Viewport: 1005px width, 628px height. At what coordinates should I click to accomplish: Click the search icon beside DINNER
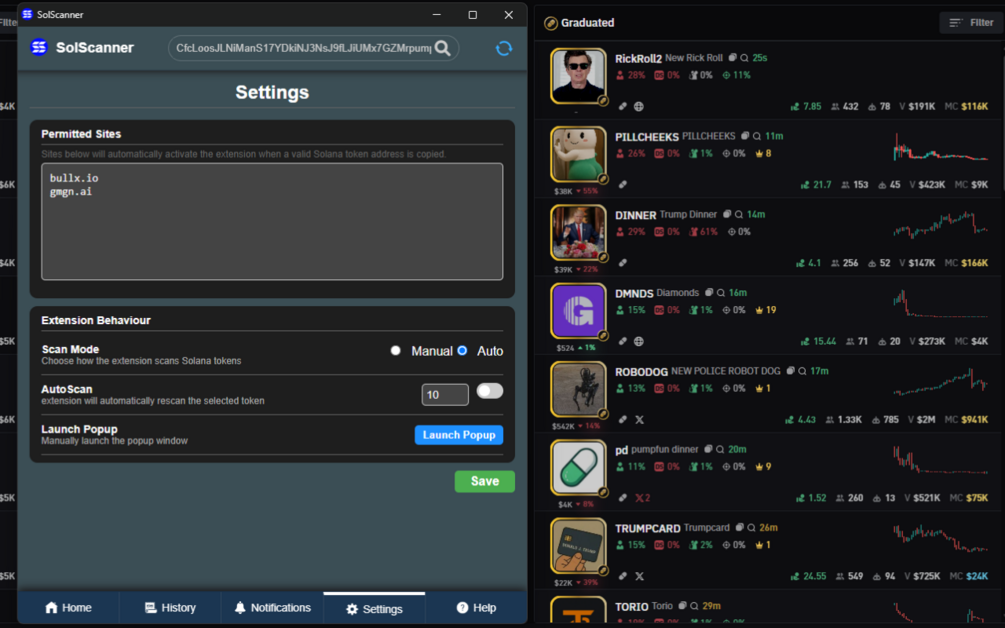click(x=739, y=214)
